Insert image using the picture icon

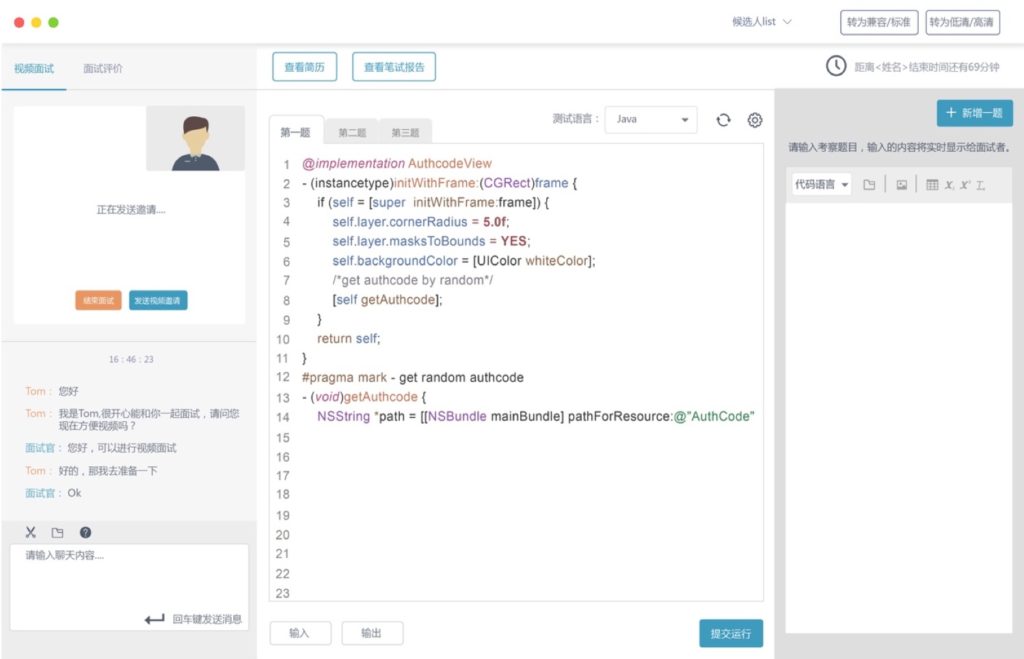(901, 185)
